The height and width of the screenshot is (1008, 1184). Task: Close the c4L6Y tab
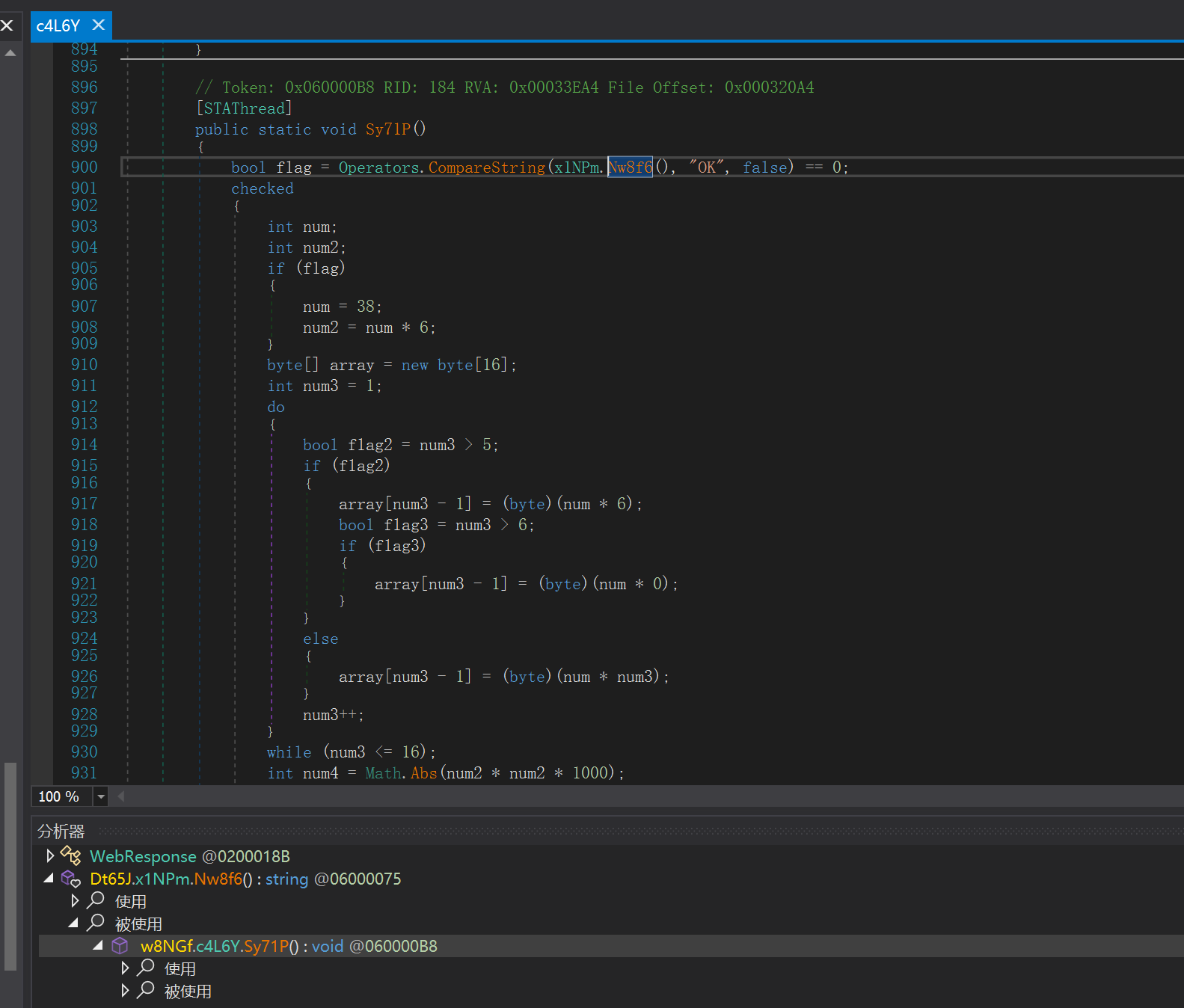click(98, 25)
